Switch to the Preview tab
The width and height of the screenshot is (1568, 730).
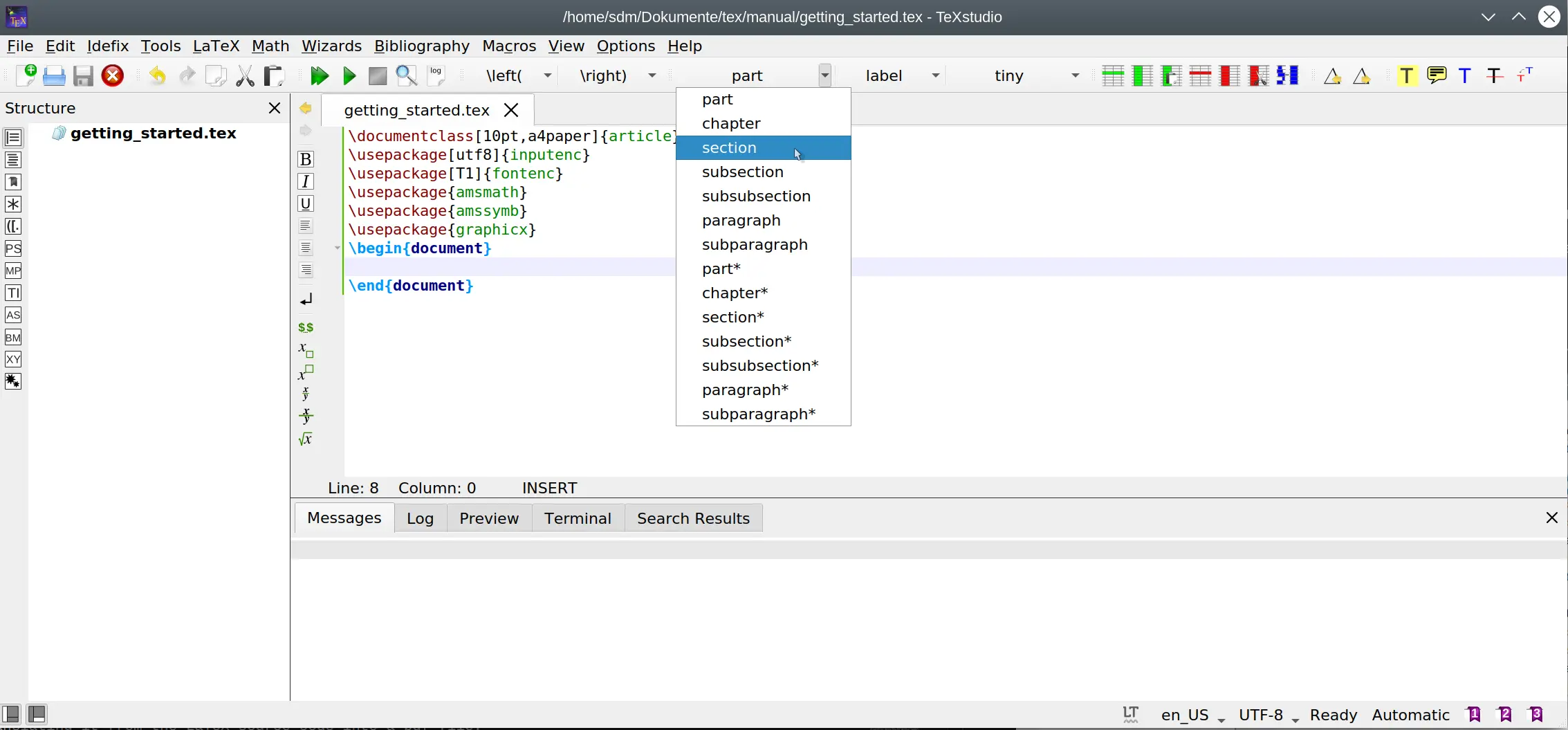pyautogui.click(x=488, y=518)
